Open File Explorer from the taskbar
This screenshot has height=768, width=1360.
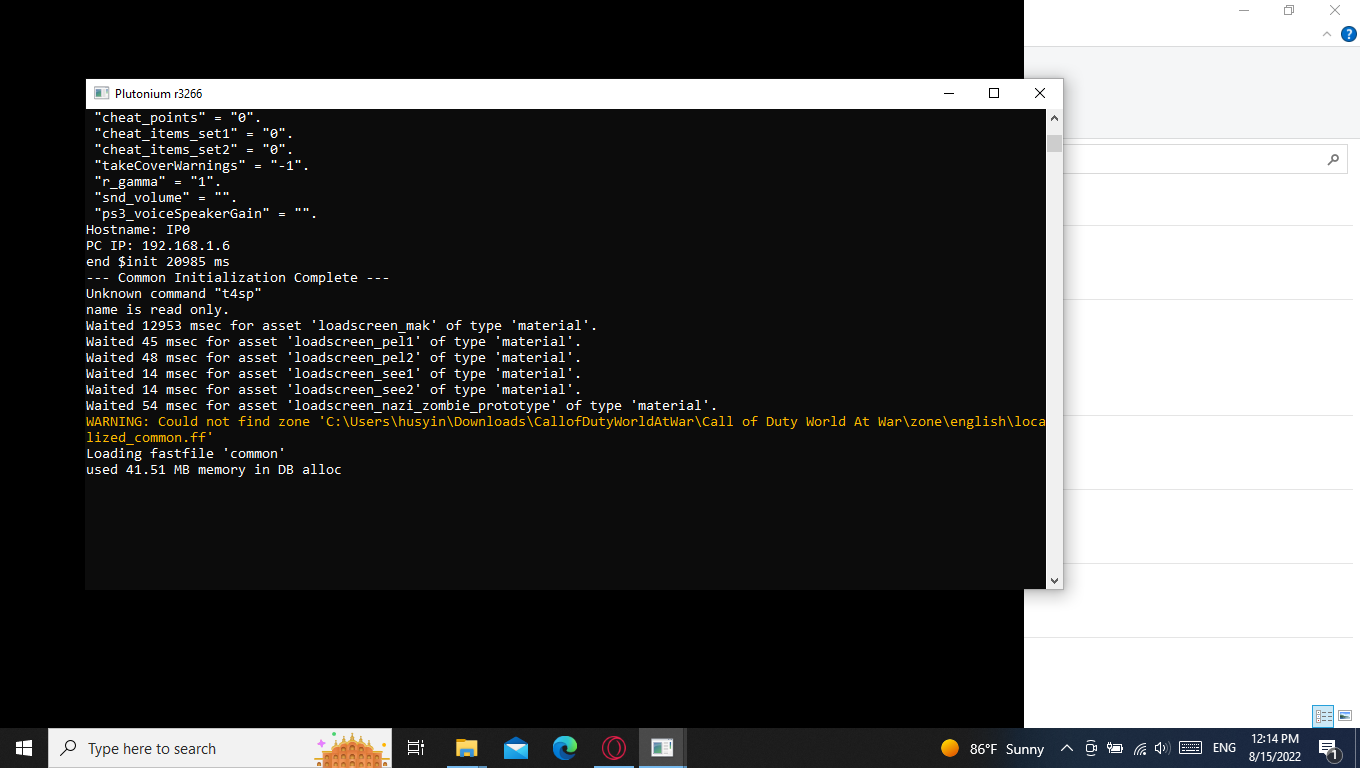click(466, 748)
